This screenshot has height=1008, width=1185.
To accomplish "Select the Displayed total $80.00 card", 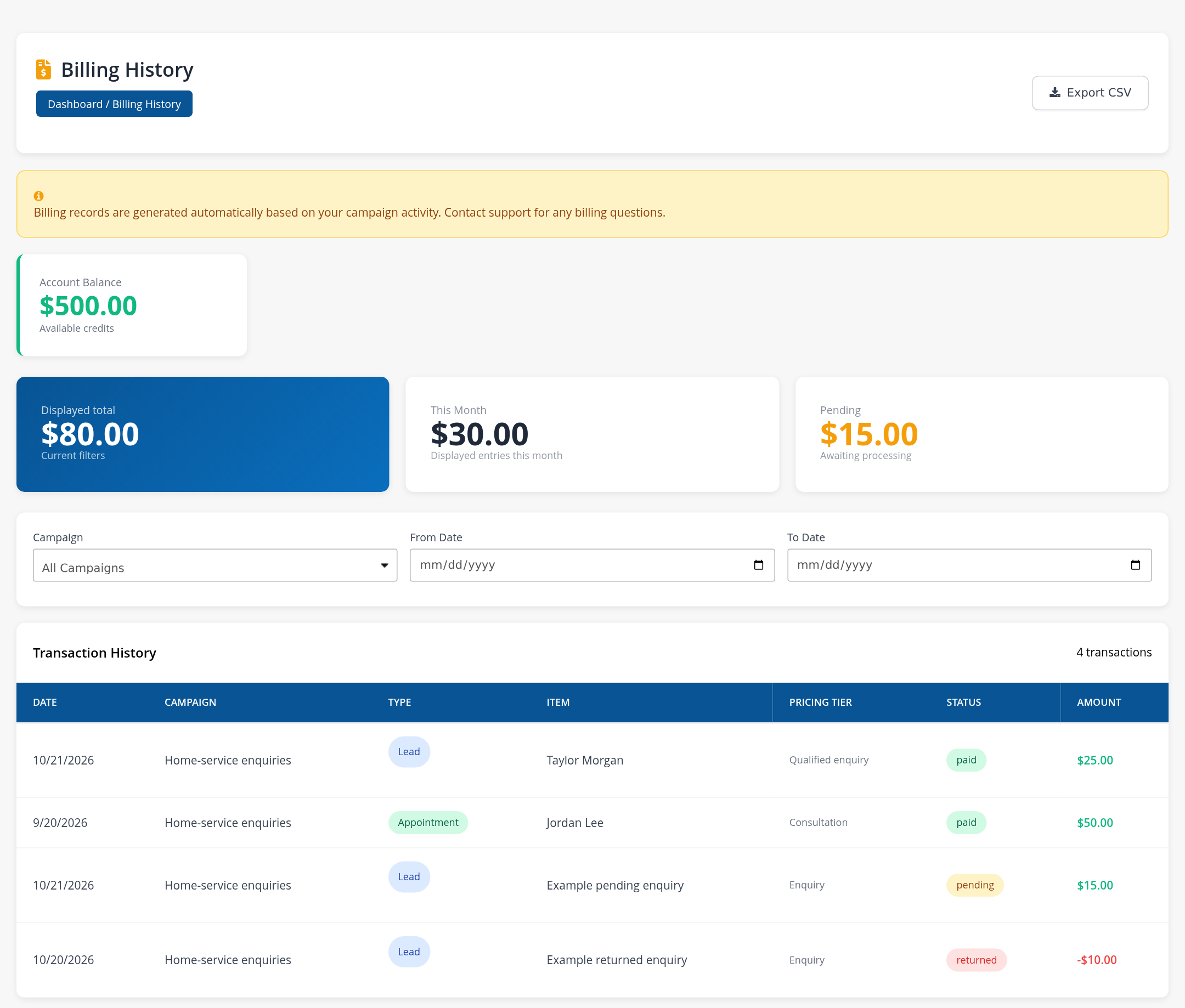I will (203, 434).
